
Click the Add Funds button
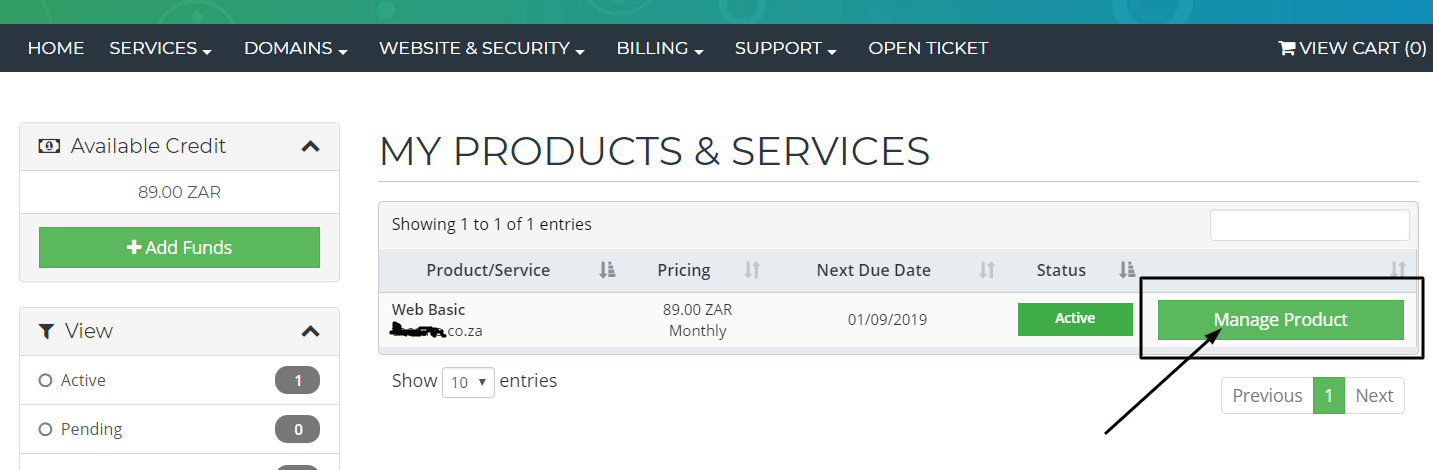click(180, 247)
